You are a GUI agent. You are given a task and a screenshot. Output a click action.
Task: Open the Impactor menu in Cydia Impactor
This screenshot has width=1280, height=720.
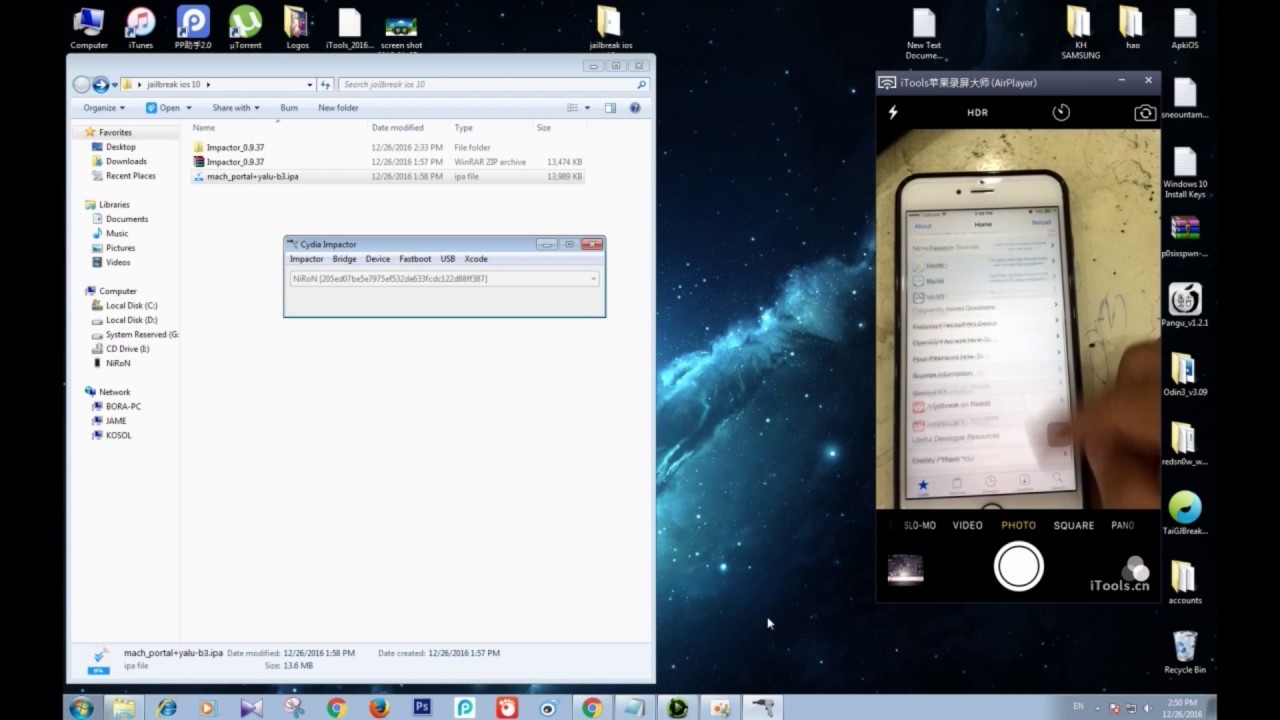click(x=306, y=259)
